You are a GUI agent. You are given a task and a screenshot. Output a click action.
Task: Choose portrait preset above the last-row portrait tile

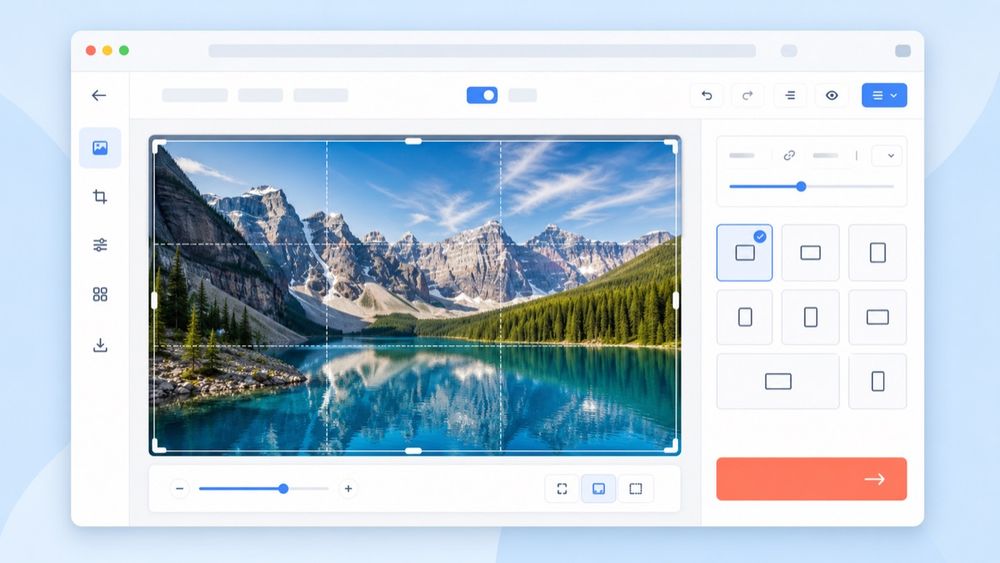tap(878, 252)
